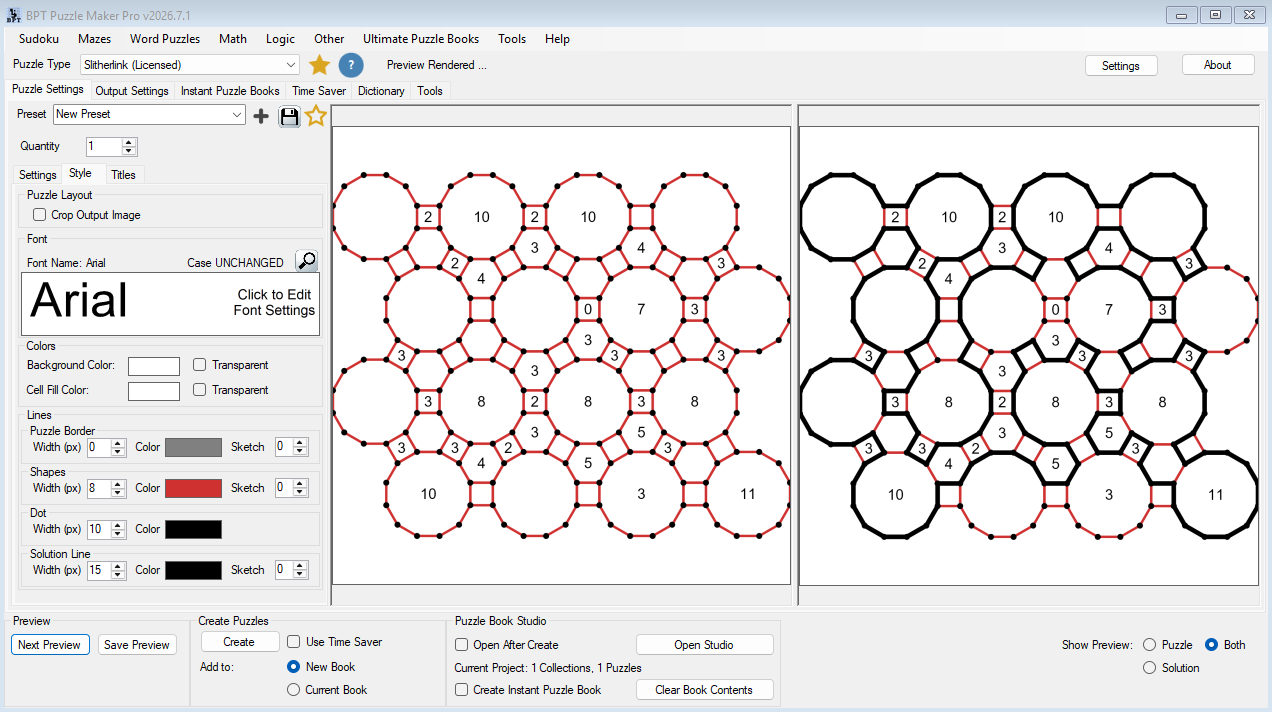The image size is (1272, 712).
Task: Enable Transparent for Cell Fill Color
Action: (x=200, y=390)
